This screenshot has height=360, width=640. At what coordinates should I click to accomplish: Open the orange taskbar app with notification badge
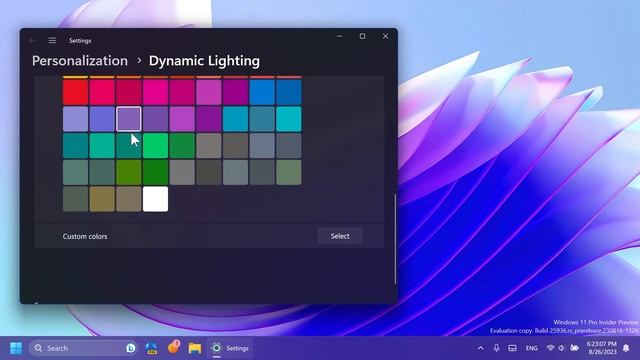click(x=173, y=347)
